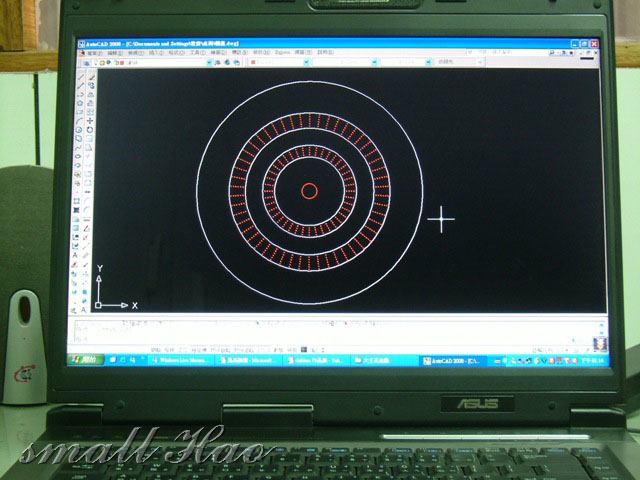The height and width of the screenshot is (480, 640).
Task: Select the Line tool in Draw toolbar
Action: (x=80, y=75)
